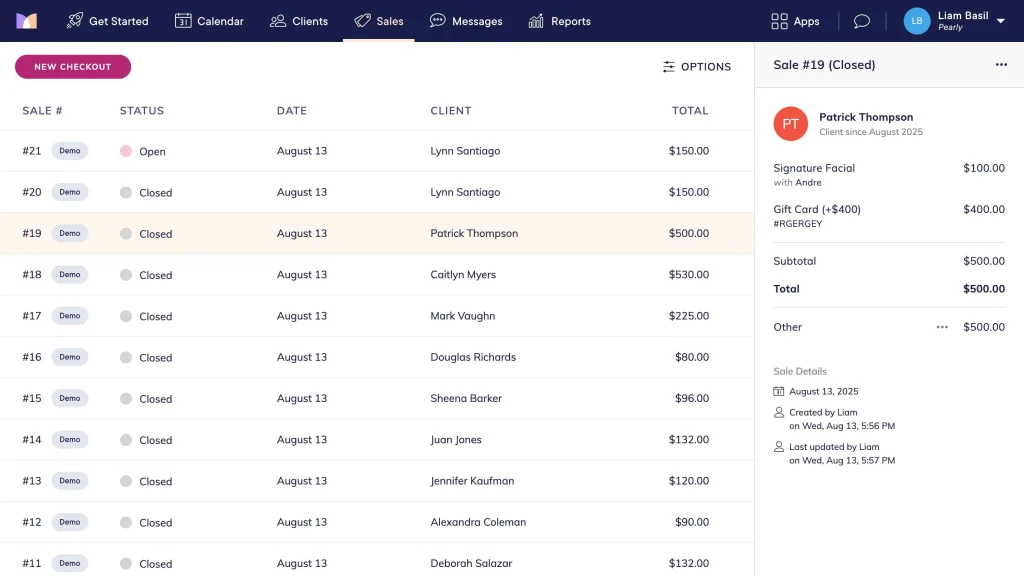Image resolution: width=1024 pixels, height=576 pixels.
Task: Click the three-dot menu for Sale #19
Action: coord(1001,65)
